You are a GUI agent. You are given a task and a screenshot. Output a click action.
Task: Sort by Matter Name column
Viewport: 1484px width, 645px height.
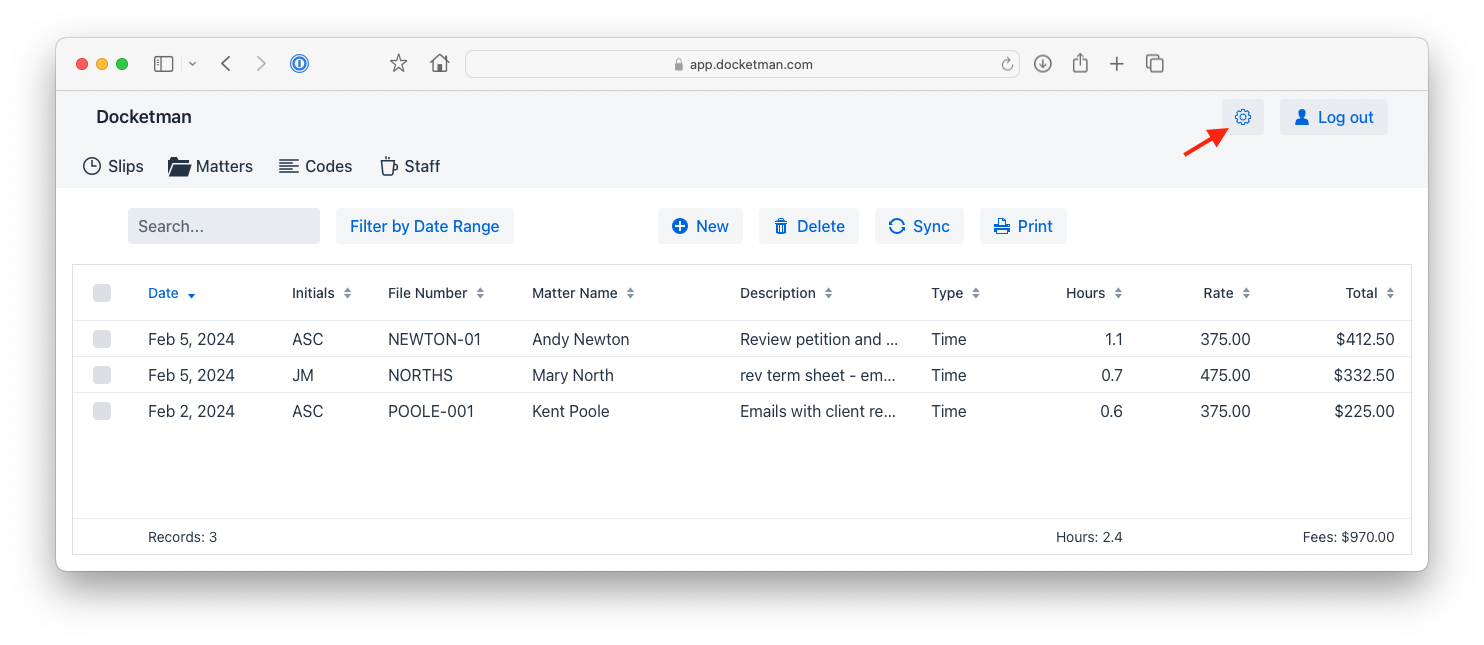[x=583, y=293]
